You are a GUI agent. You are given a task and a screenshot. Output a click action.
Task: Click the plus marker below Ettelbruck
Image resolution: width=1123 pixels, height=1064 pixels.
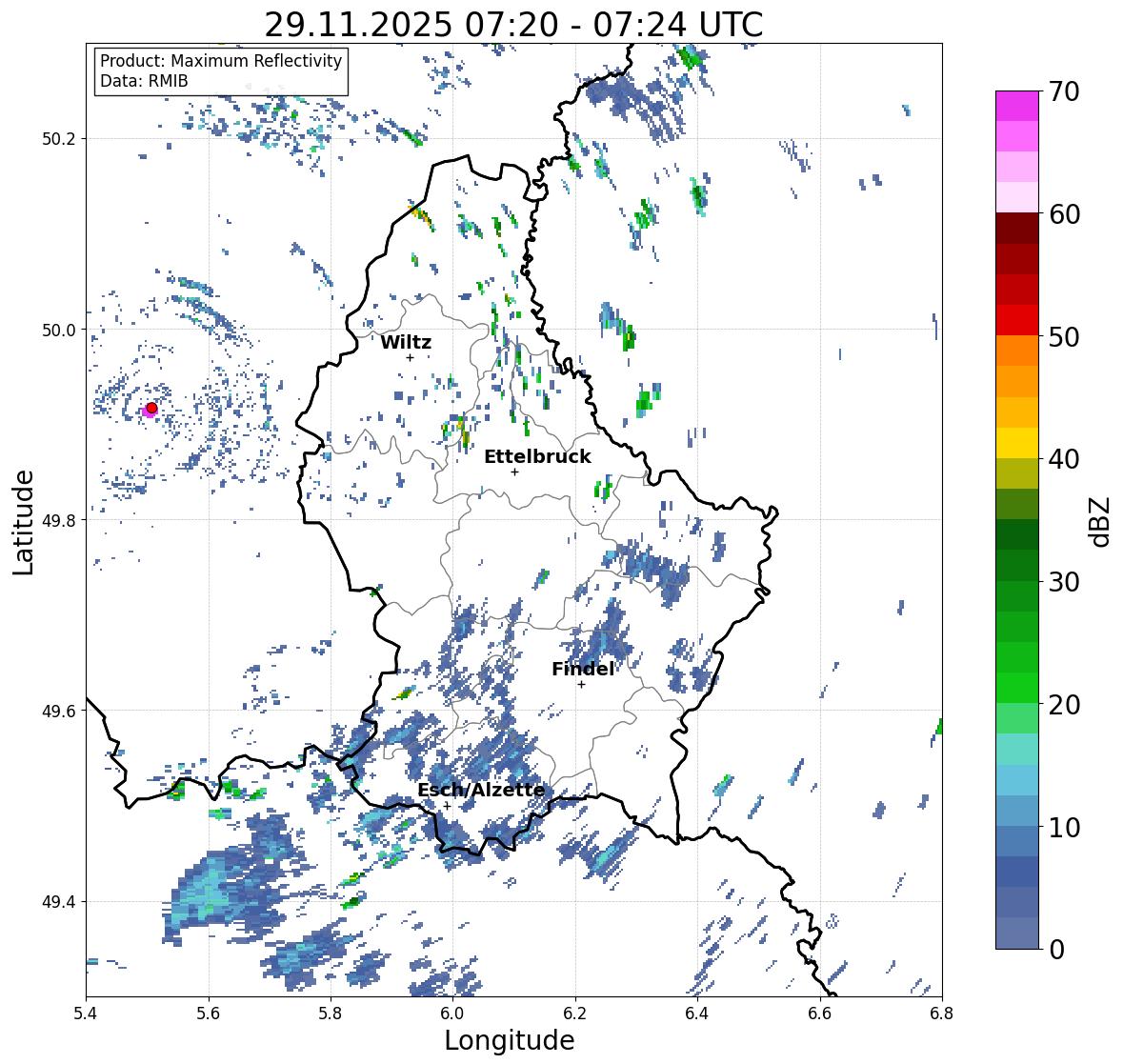pos(514,472)
